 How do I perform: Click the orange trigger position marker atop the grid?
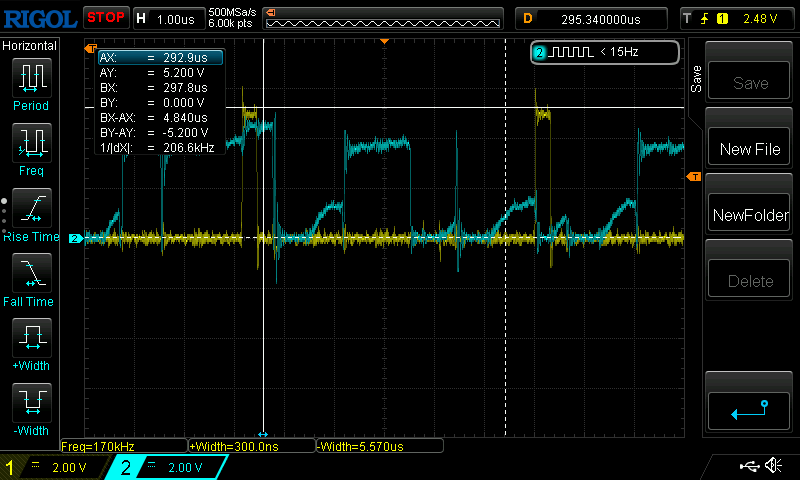[385, 41]
